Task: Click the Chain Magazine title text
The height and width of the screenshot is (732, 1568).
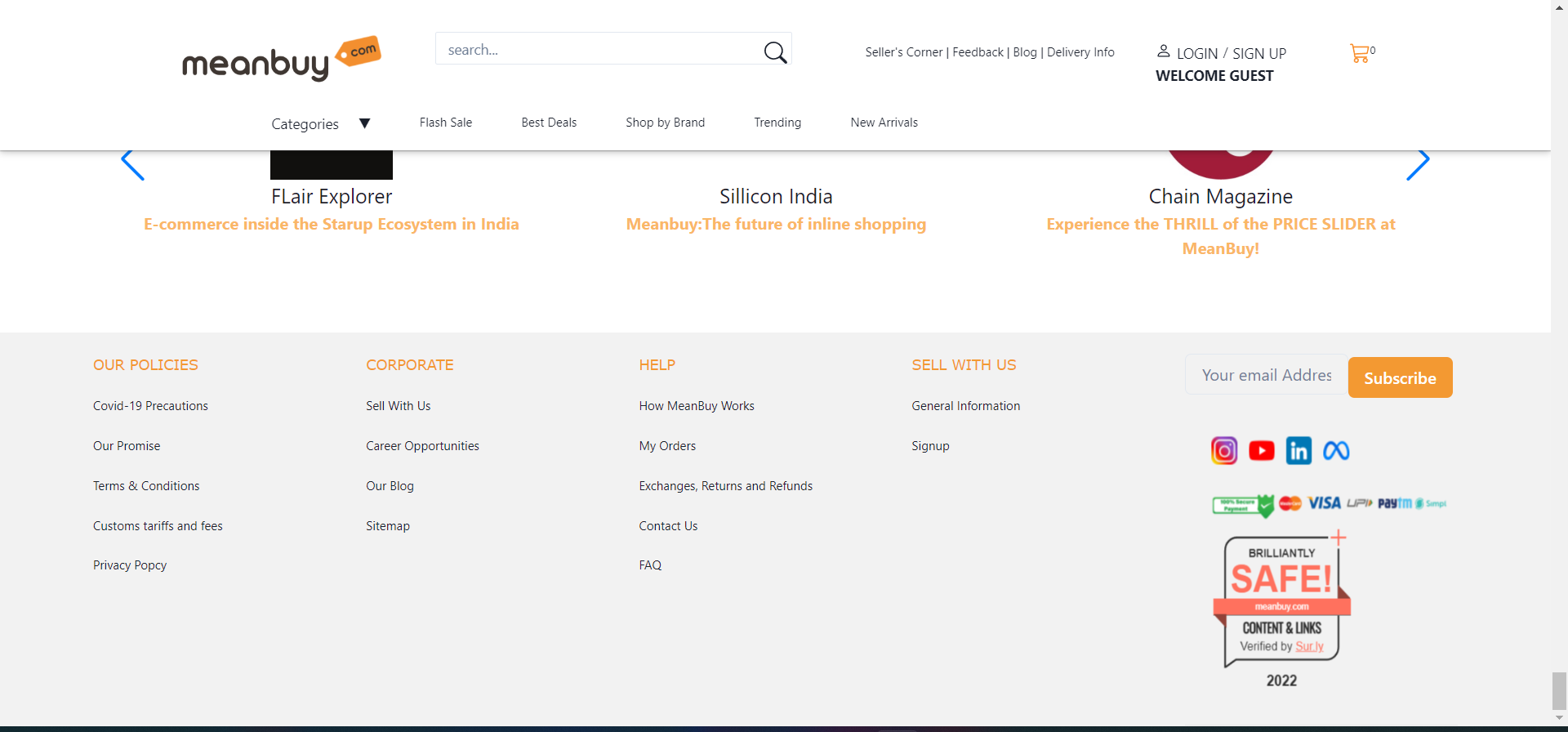Action: [1220, 197]
